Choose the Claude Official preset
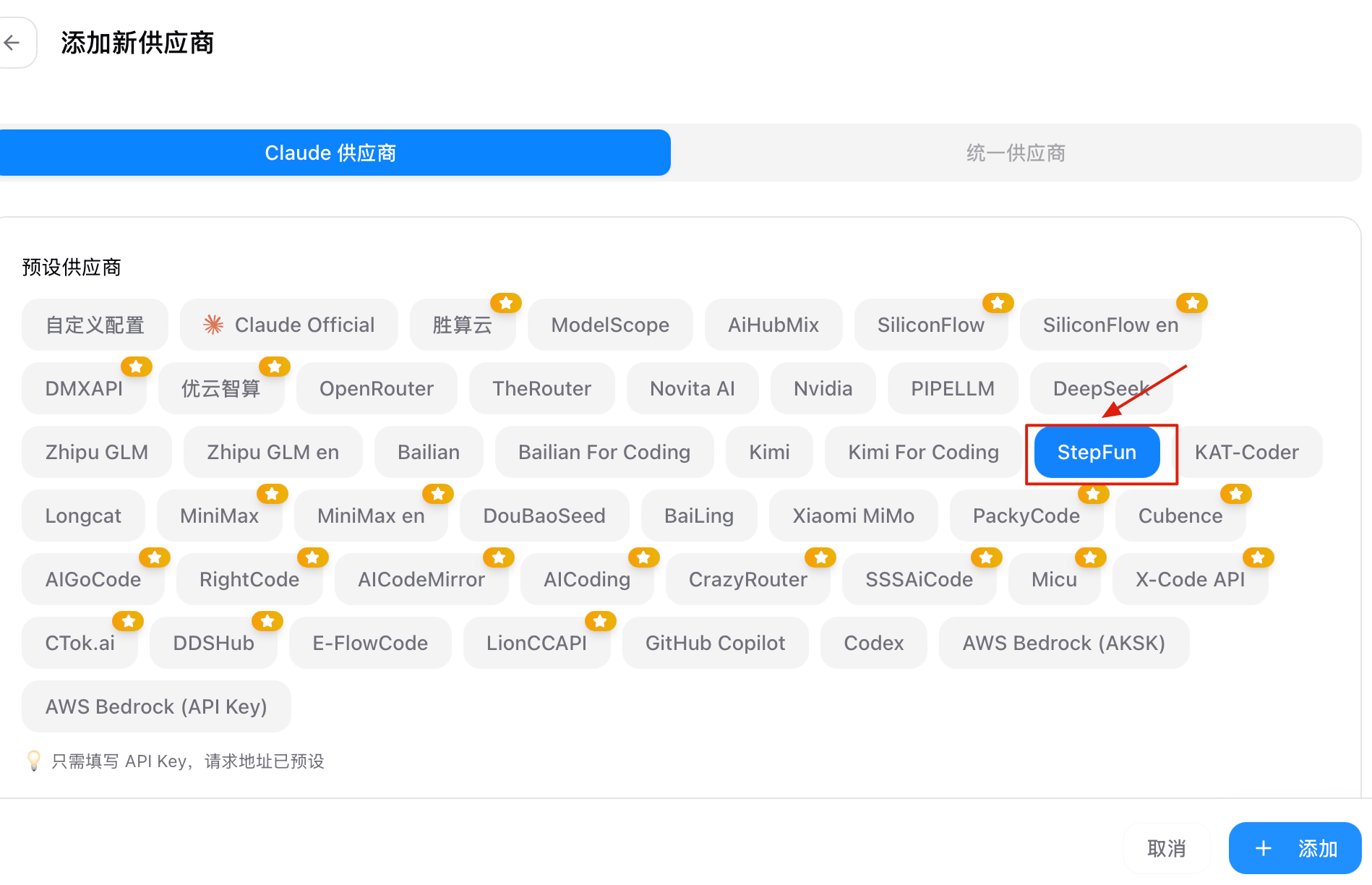The width and height of the screenshot is (1372, 885). [289, 325]
